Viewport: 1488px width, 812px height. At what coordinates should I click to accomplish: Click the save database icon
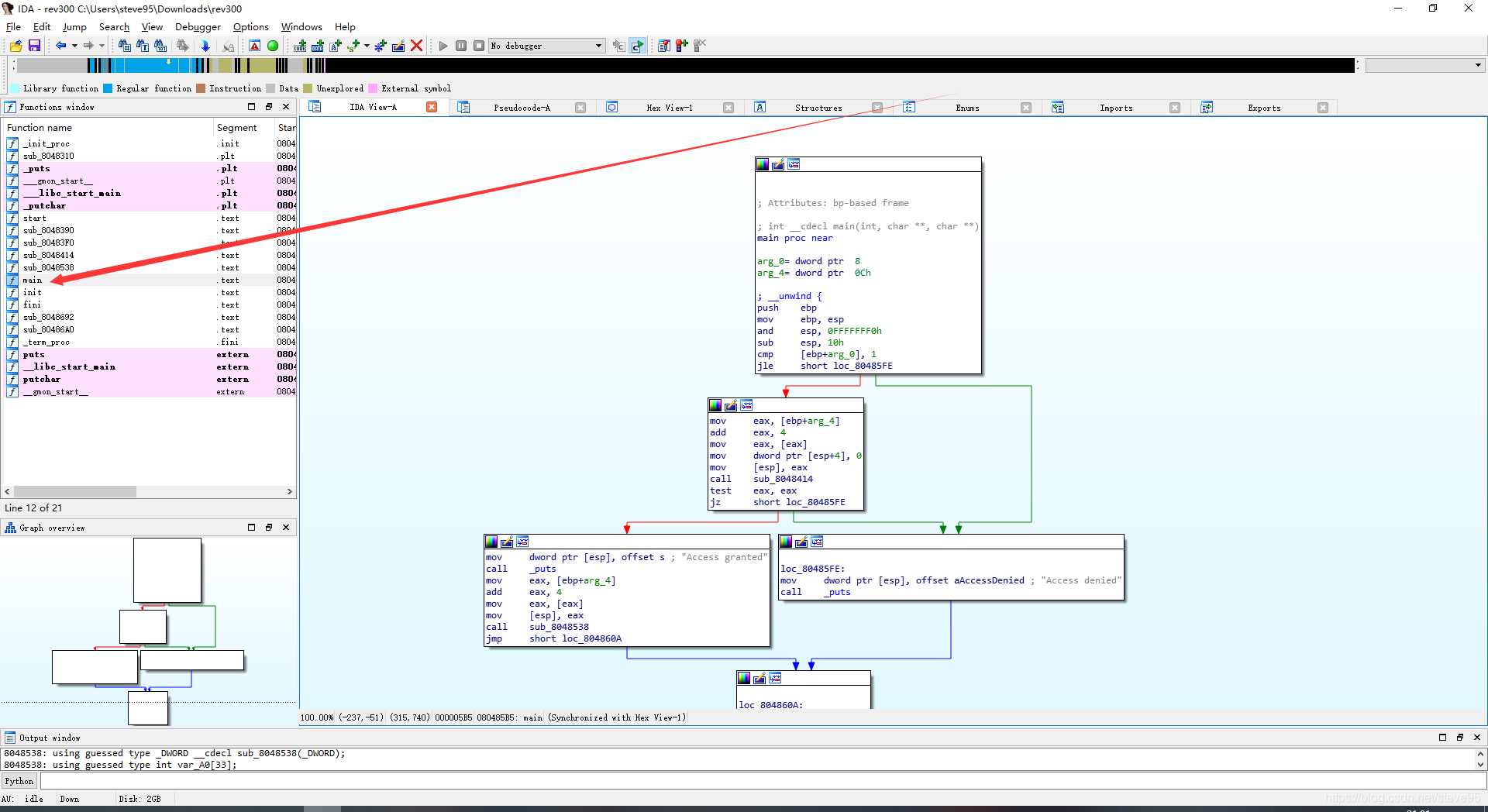[34, 46]
